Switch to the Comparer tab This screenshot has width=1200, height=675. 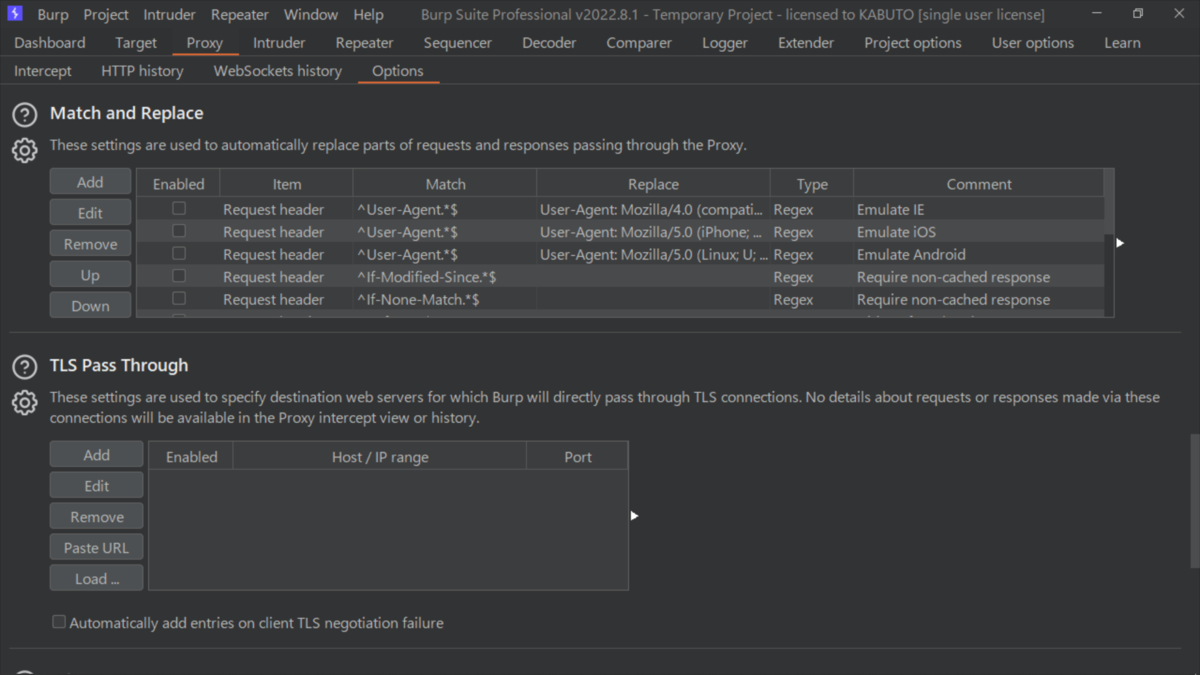tap(639, 43)
